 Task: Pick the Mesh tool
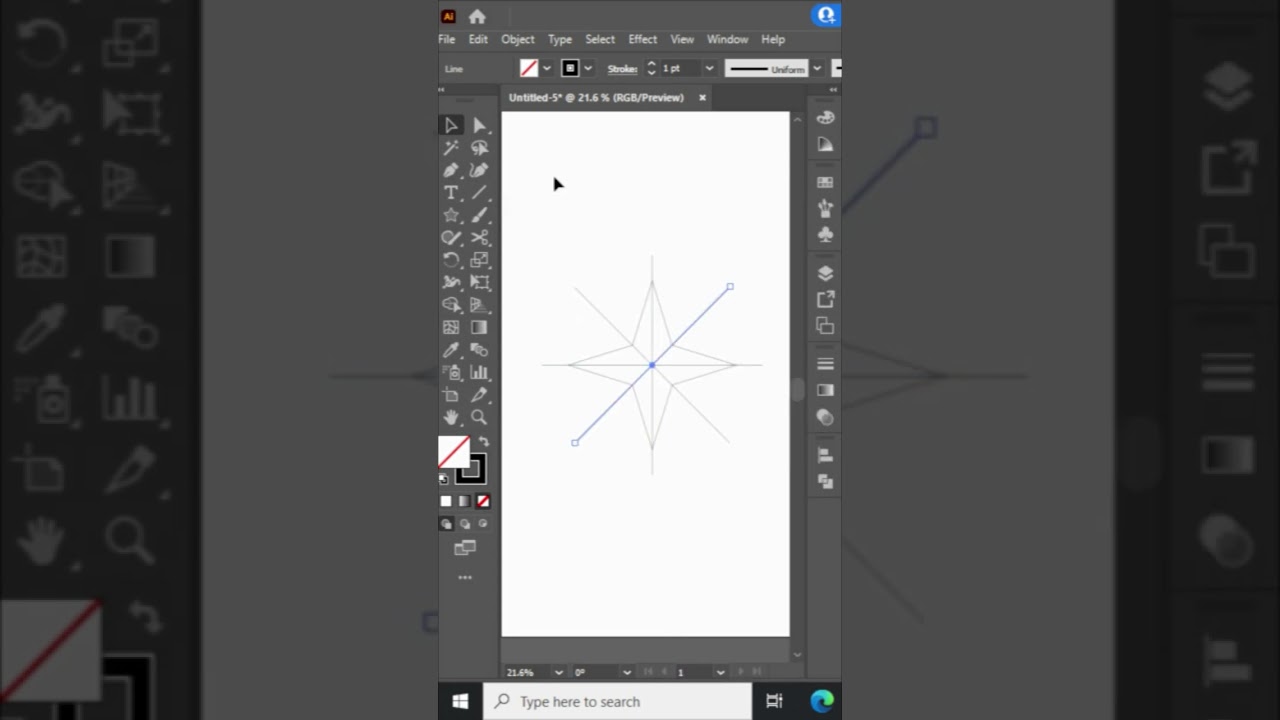451,327
